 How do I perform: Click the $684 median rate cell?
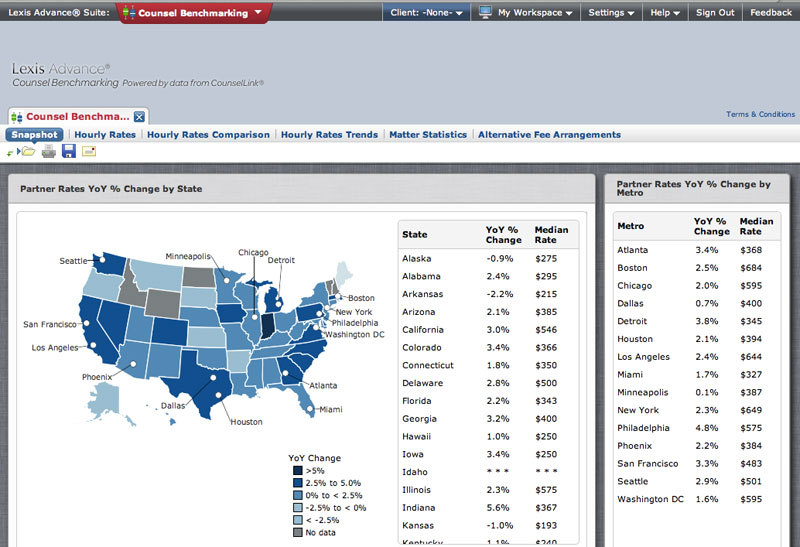click(x=751, y=268)
